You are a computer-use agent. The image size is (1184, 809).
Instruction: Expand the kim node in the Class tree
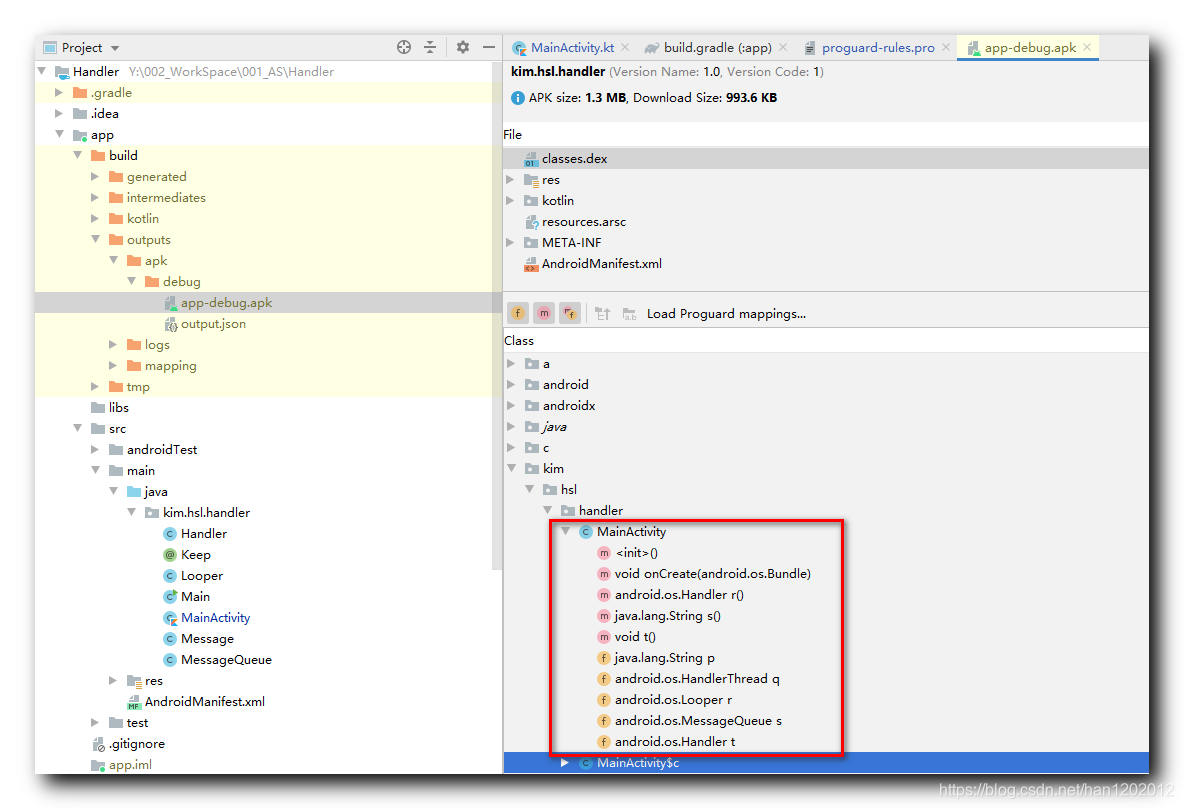pyautogui.click(x=512, y=468)
